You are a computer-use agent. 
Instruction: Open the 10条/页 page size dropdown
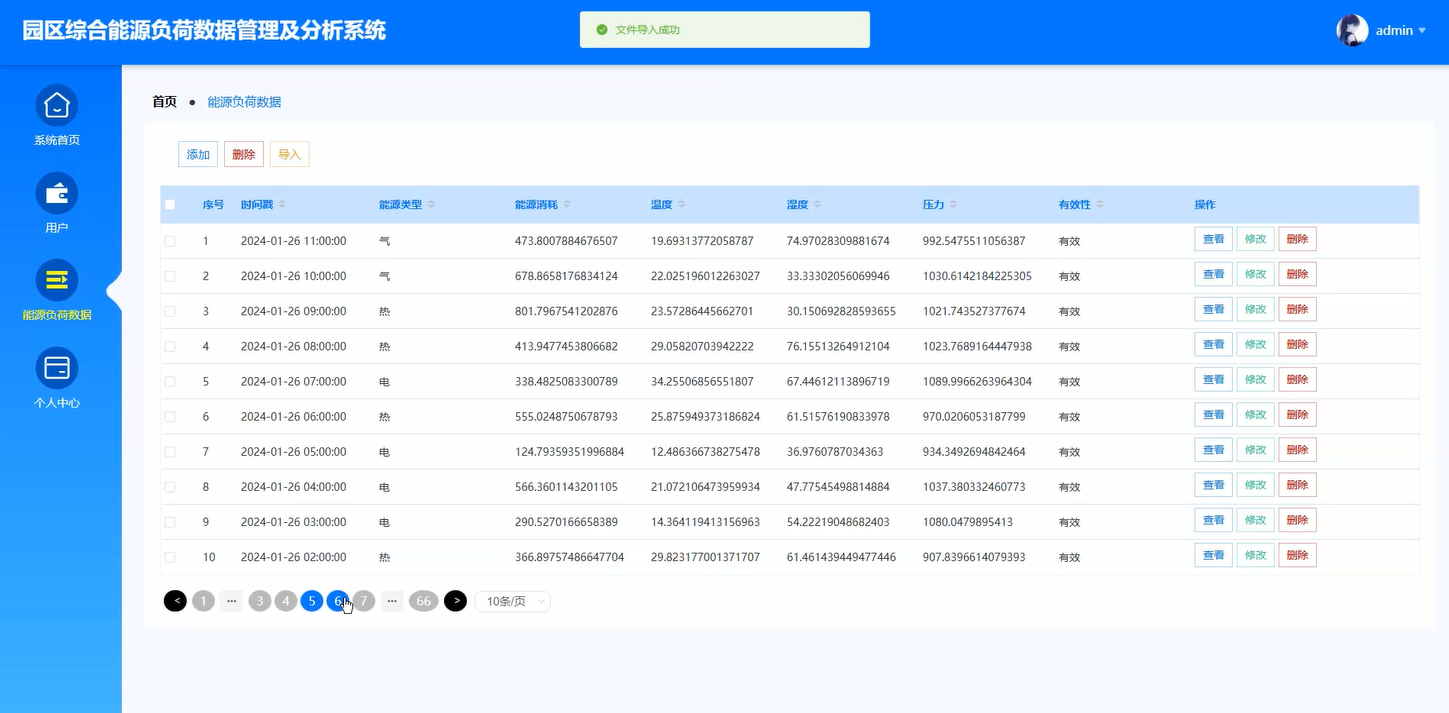512,601
